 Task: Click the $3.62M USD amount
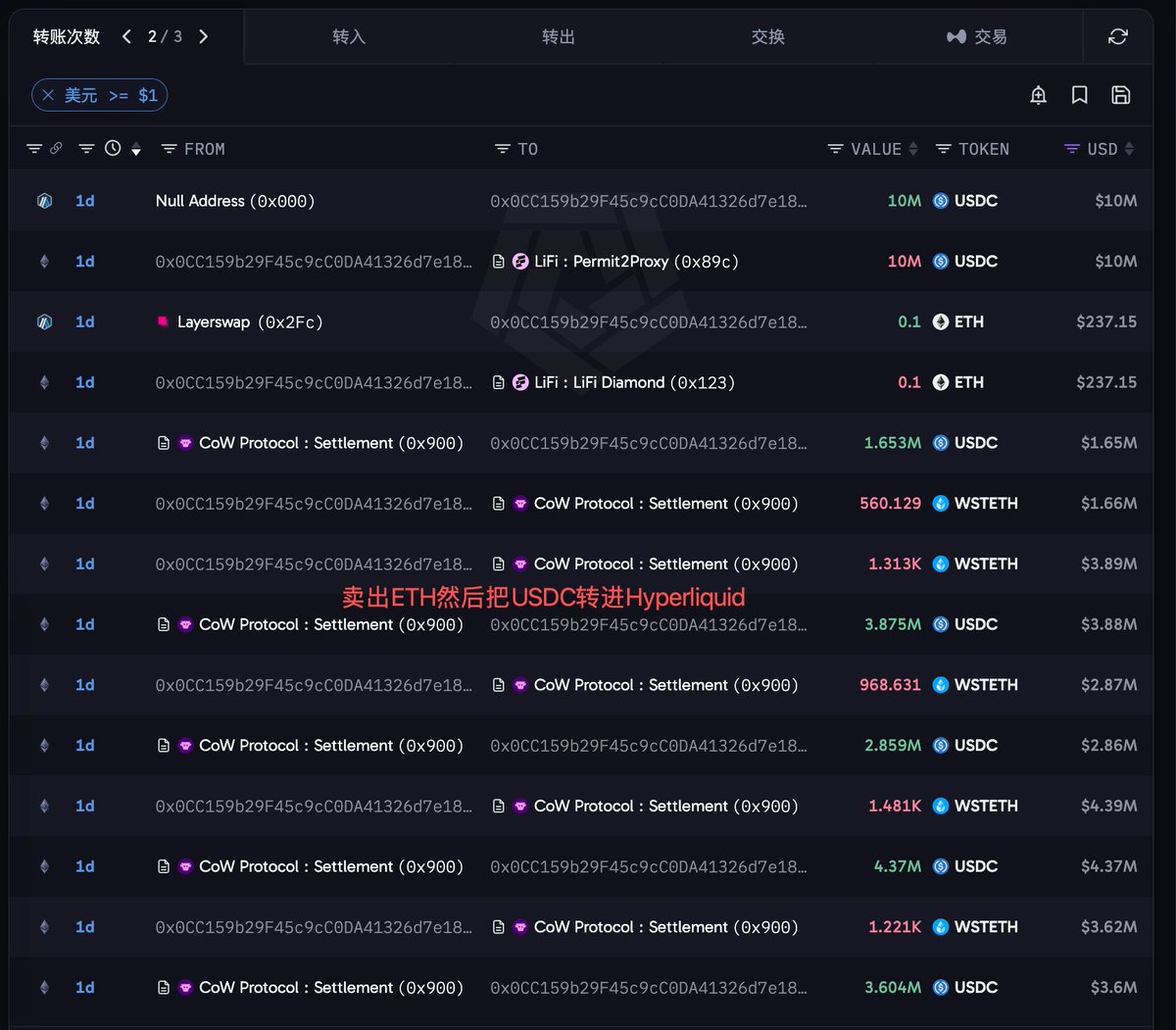click(x=1109, y=927)
